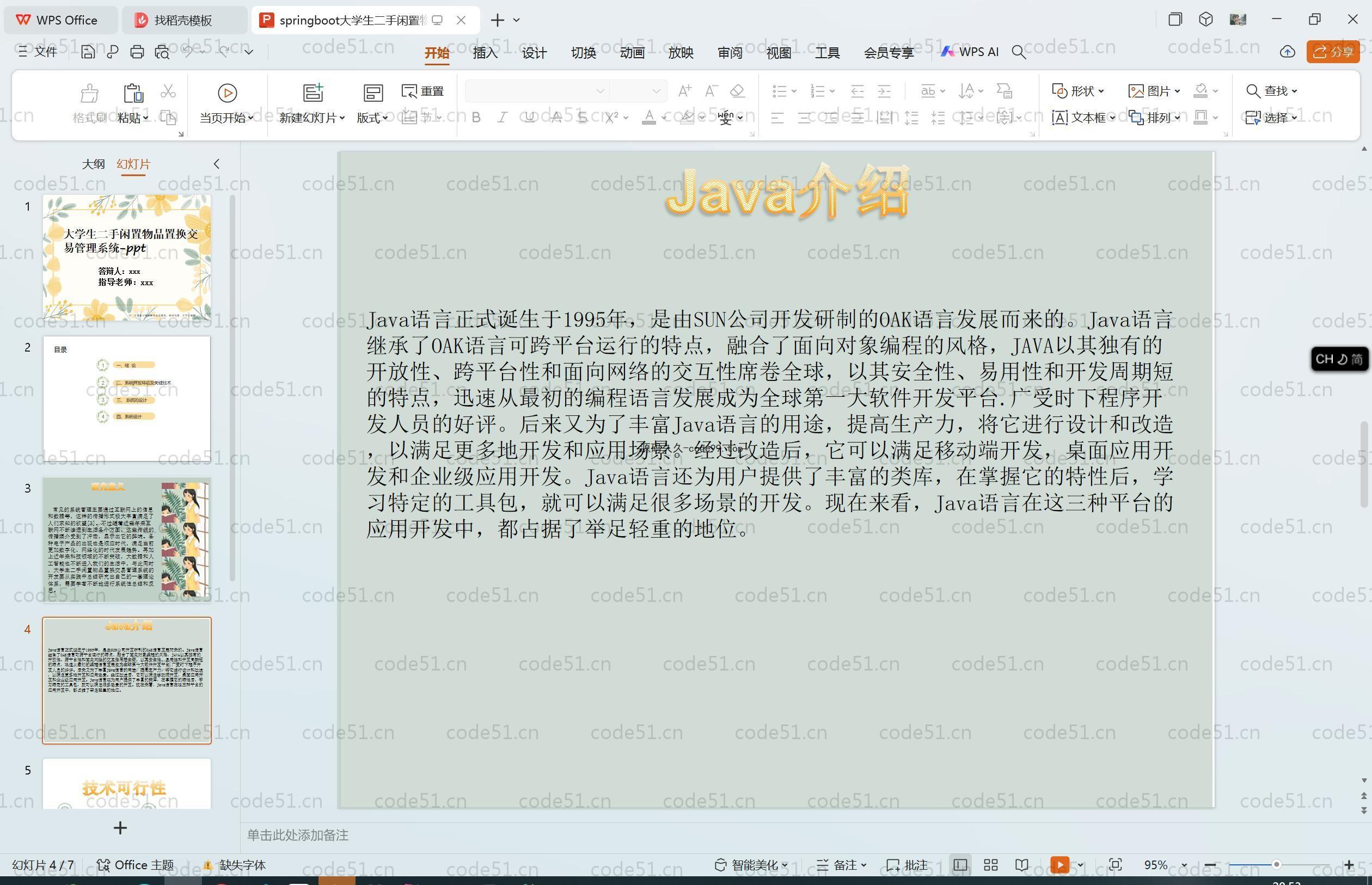Expand the New Slide (新建幻灯片) dropdown
Viewport: 1372px width, 885px height.
coord(311,118)
